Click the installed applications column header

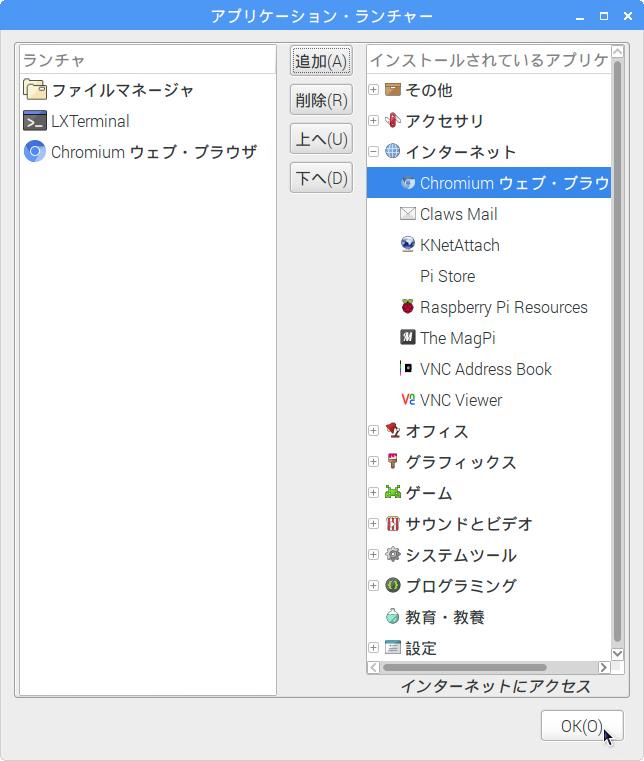pos(489,60)
